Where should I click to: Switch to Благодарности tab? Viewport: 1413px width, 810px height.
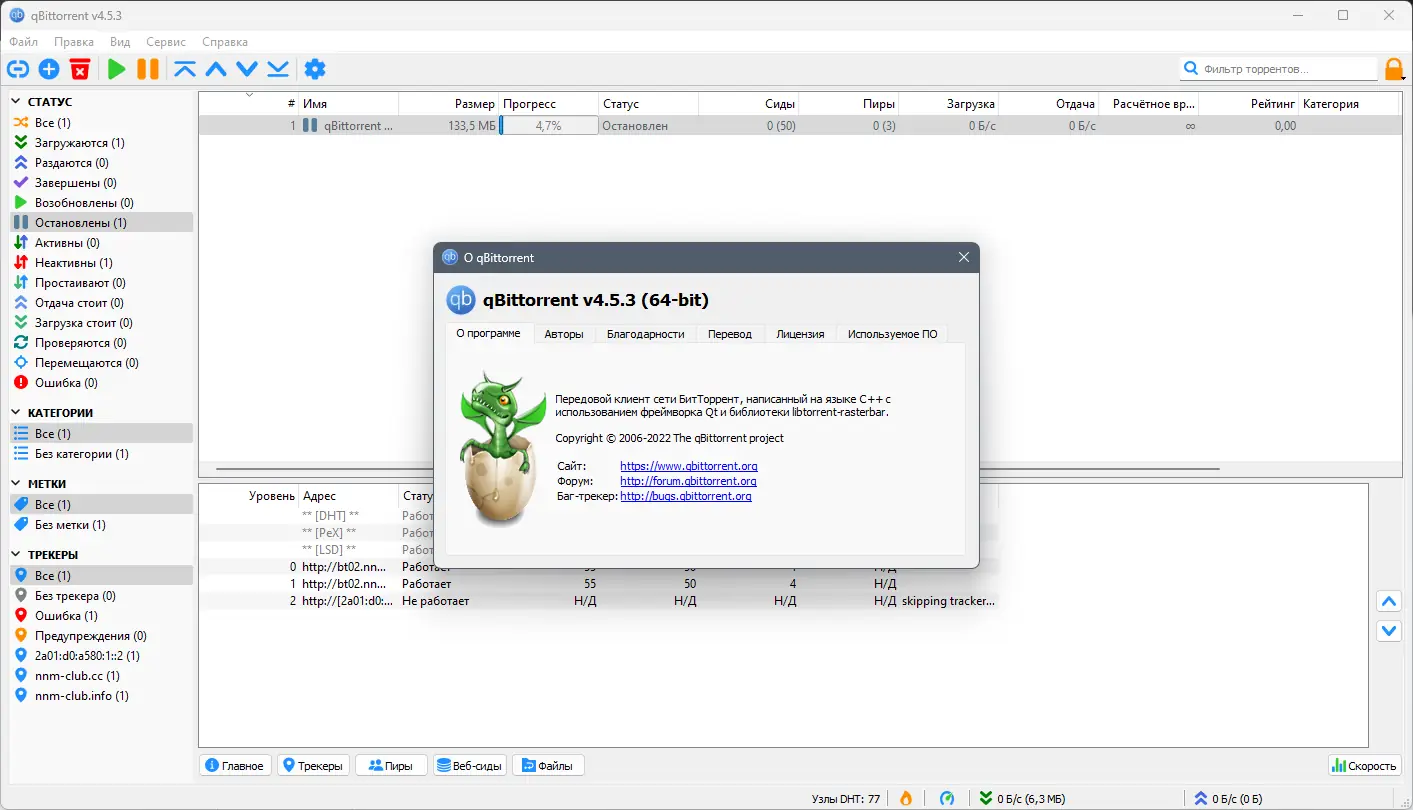click(x=645, y=334)
